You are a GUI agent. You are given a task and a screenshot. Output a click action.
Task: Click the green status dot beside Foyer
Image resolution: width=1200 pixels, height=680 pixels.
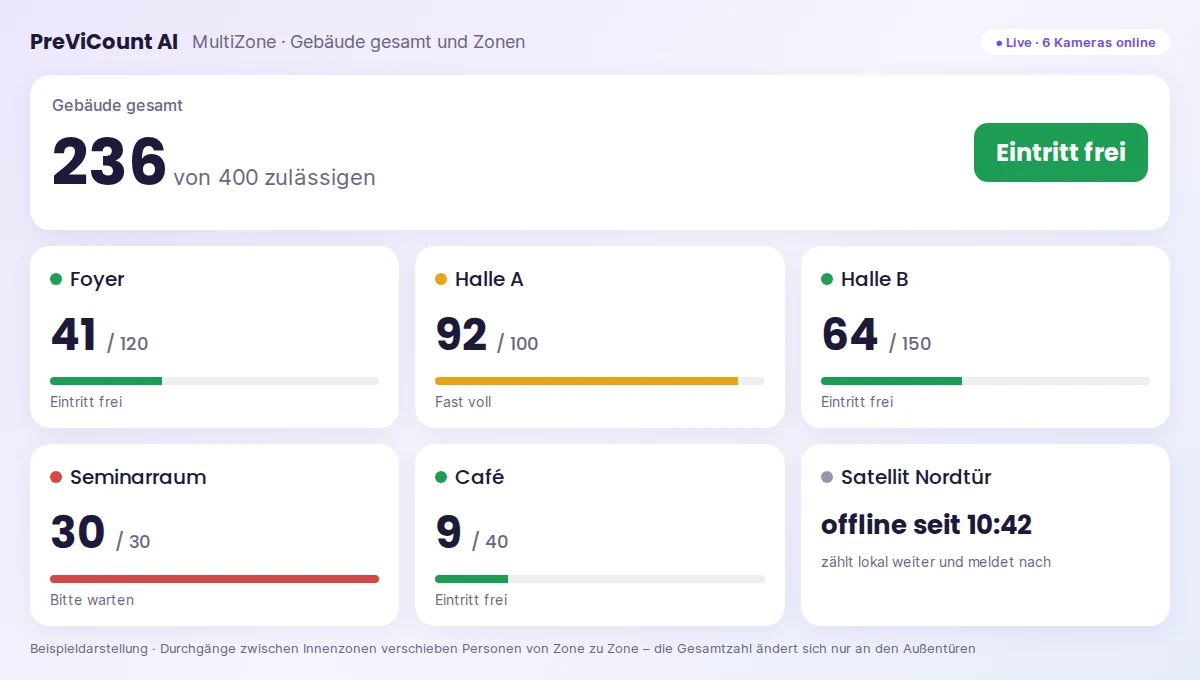pos(56,279)
